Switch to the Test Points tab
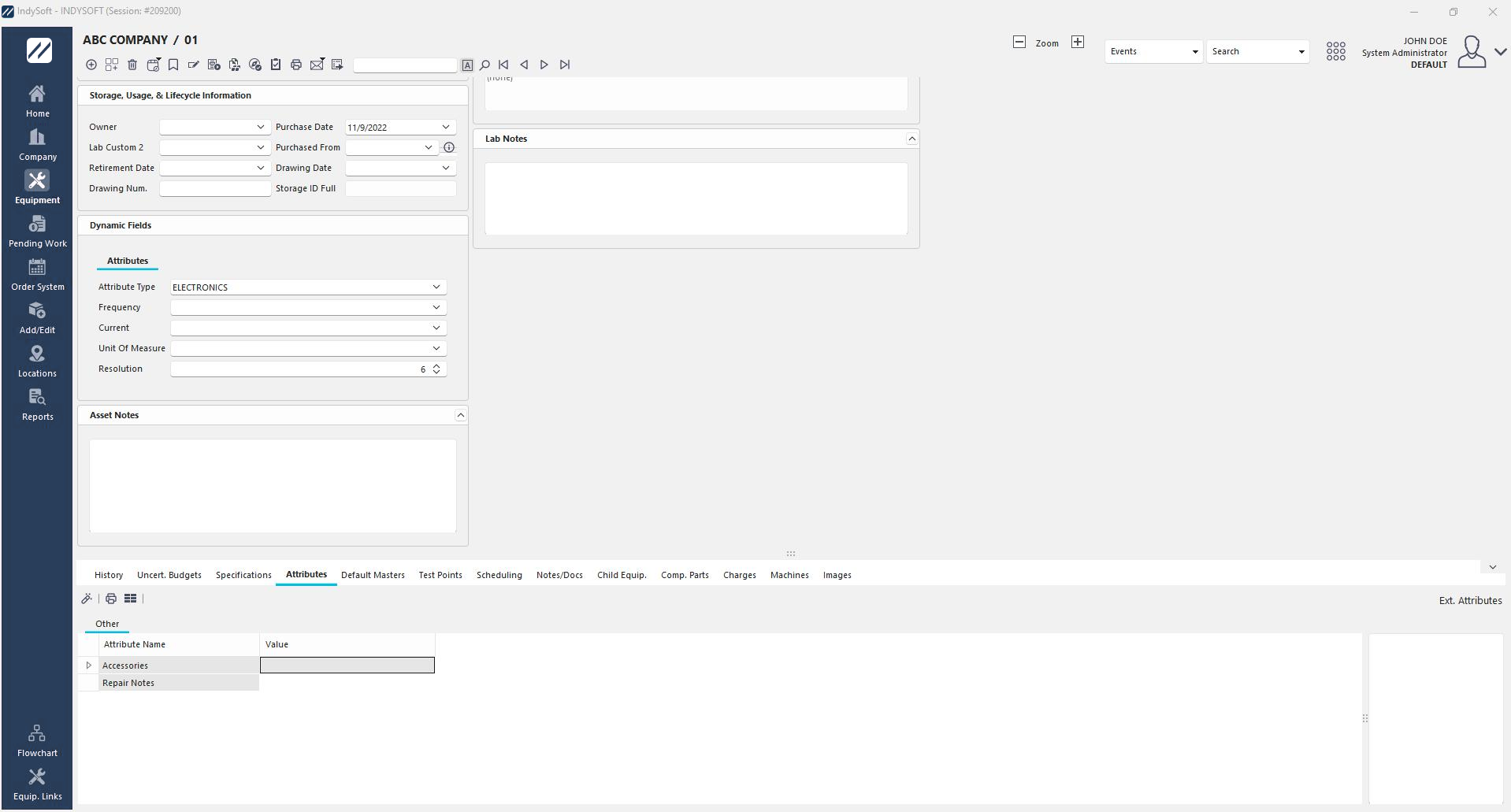 [x=440, y=575]
